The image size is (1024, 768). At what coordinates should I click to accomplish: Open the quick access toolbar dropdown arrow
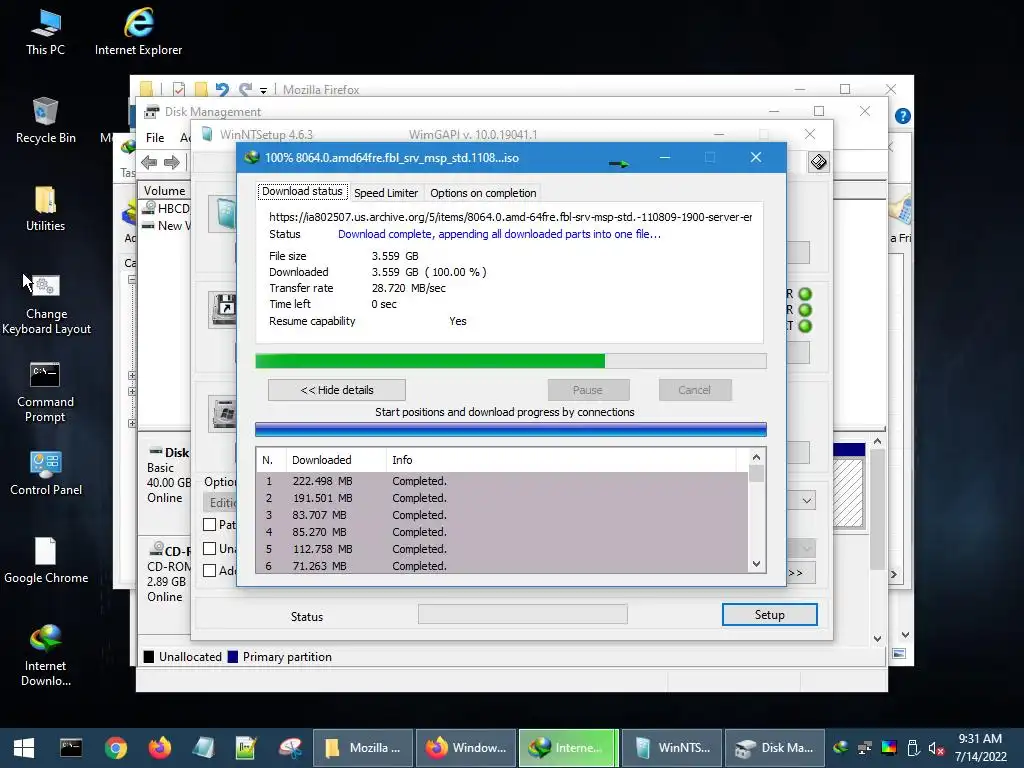[263, 90]
